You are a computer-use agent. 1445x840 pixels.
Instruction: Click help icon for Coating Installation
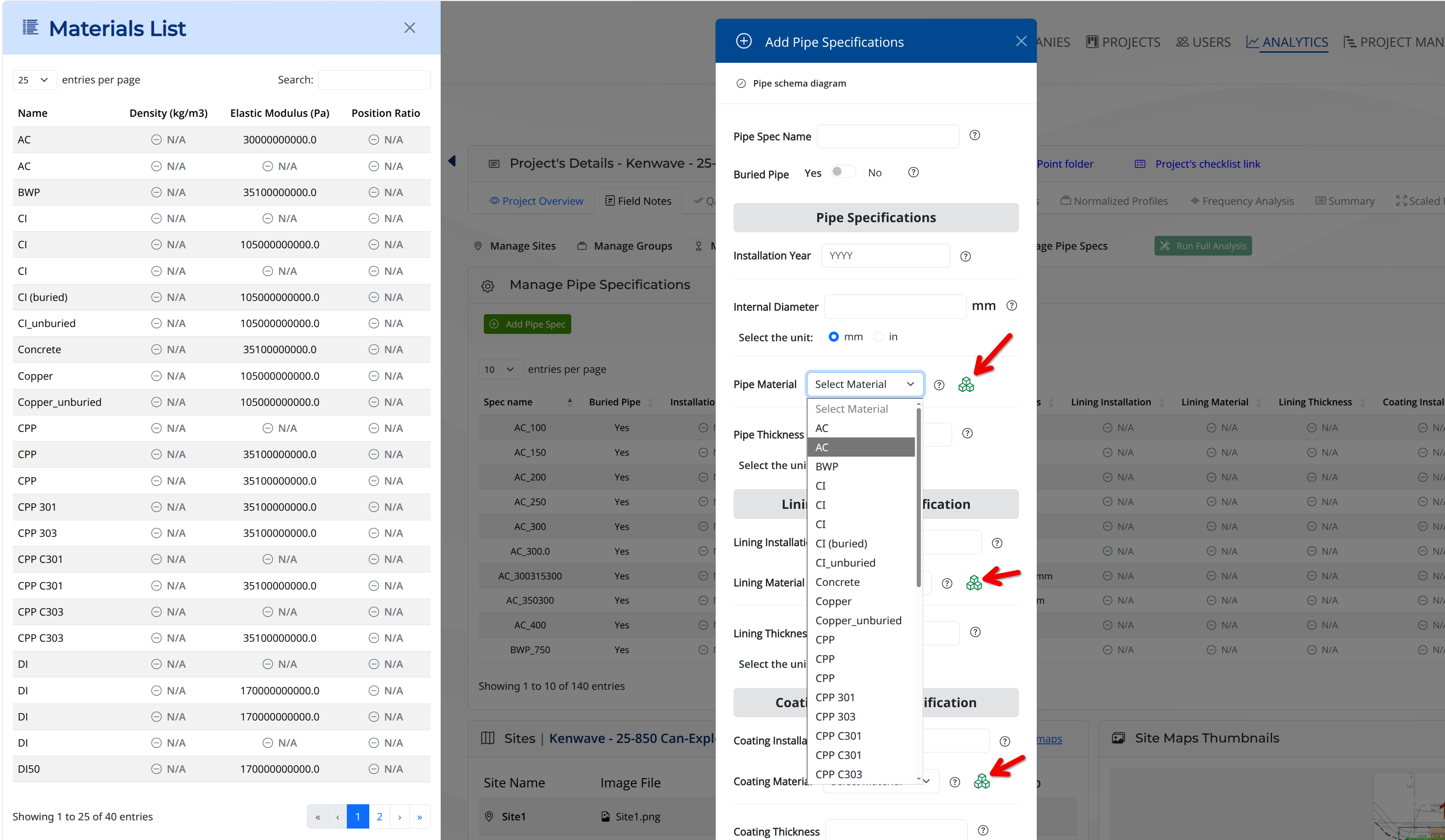pos(1005,742)
